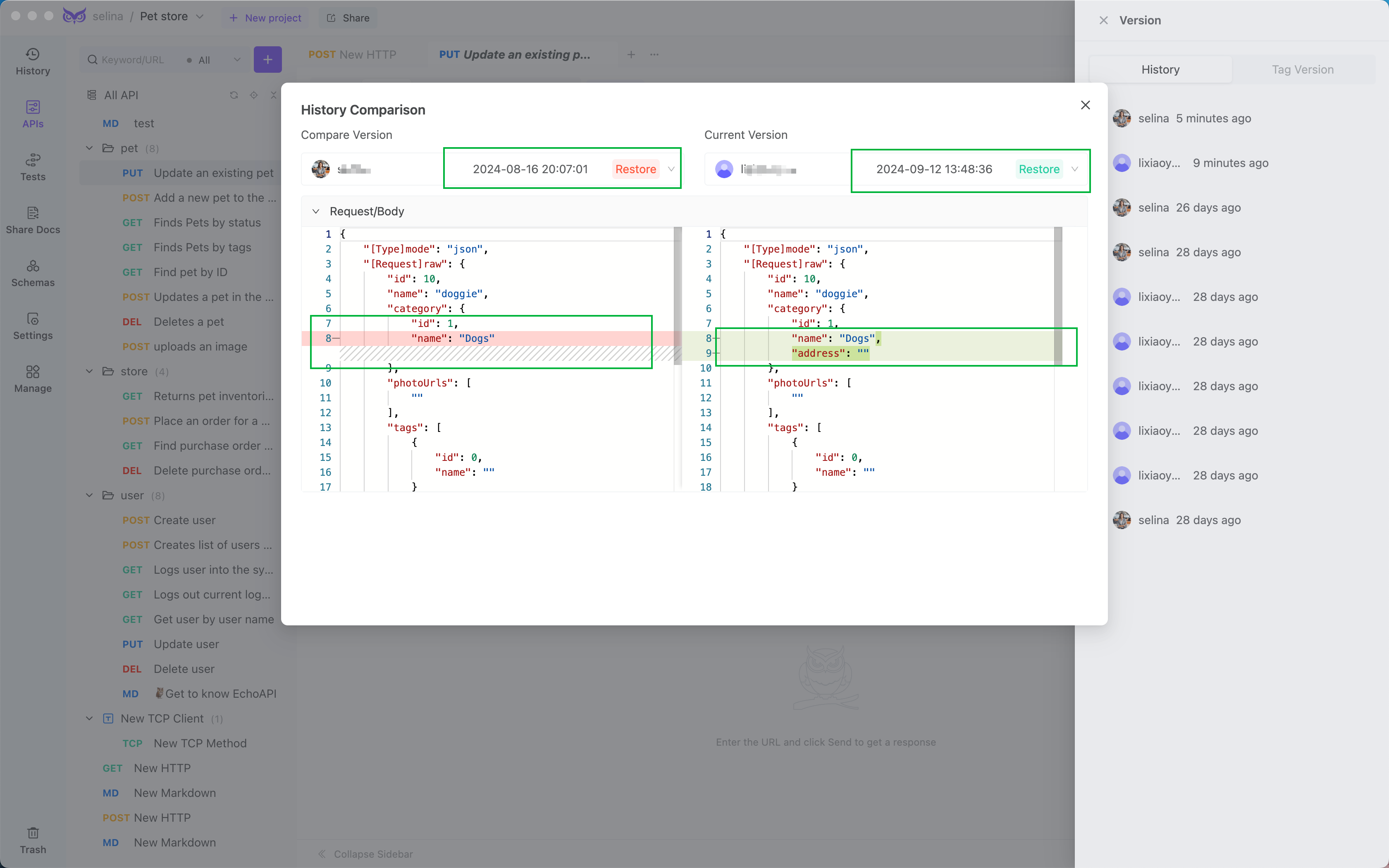1389x868 pixels.
Task: Click the New project button
Action: [x=265, y=18]
